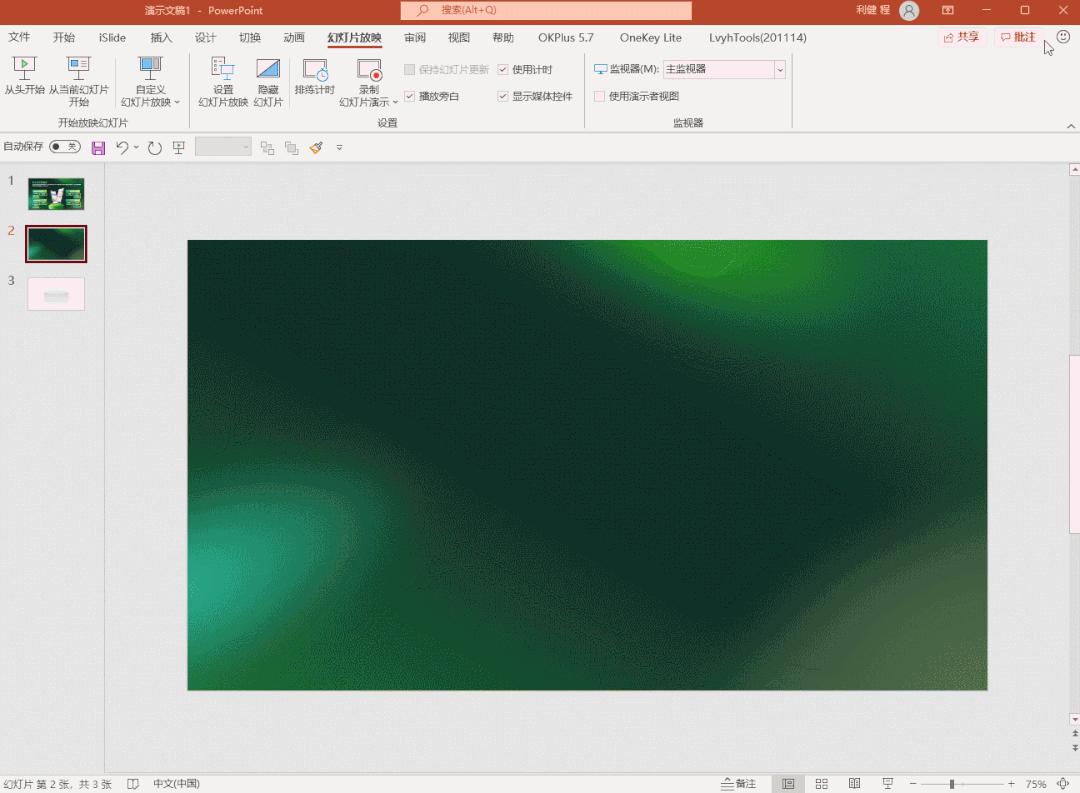Expand the 监视器 monitor dropdown
The image size is (1080, 793).
(x=780, y=70)
